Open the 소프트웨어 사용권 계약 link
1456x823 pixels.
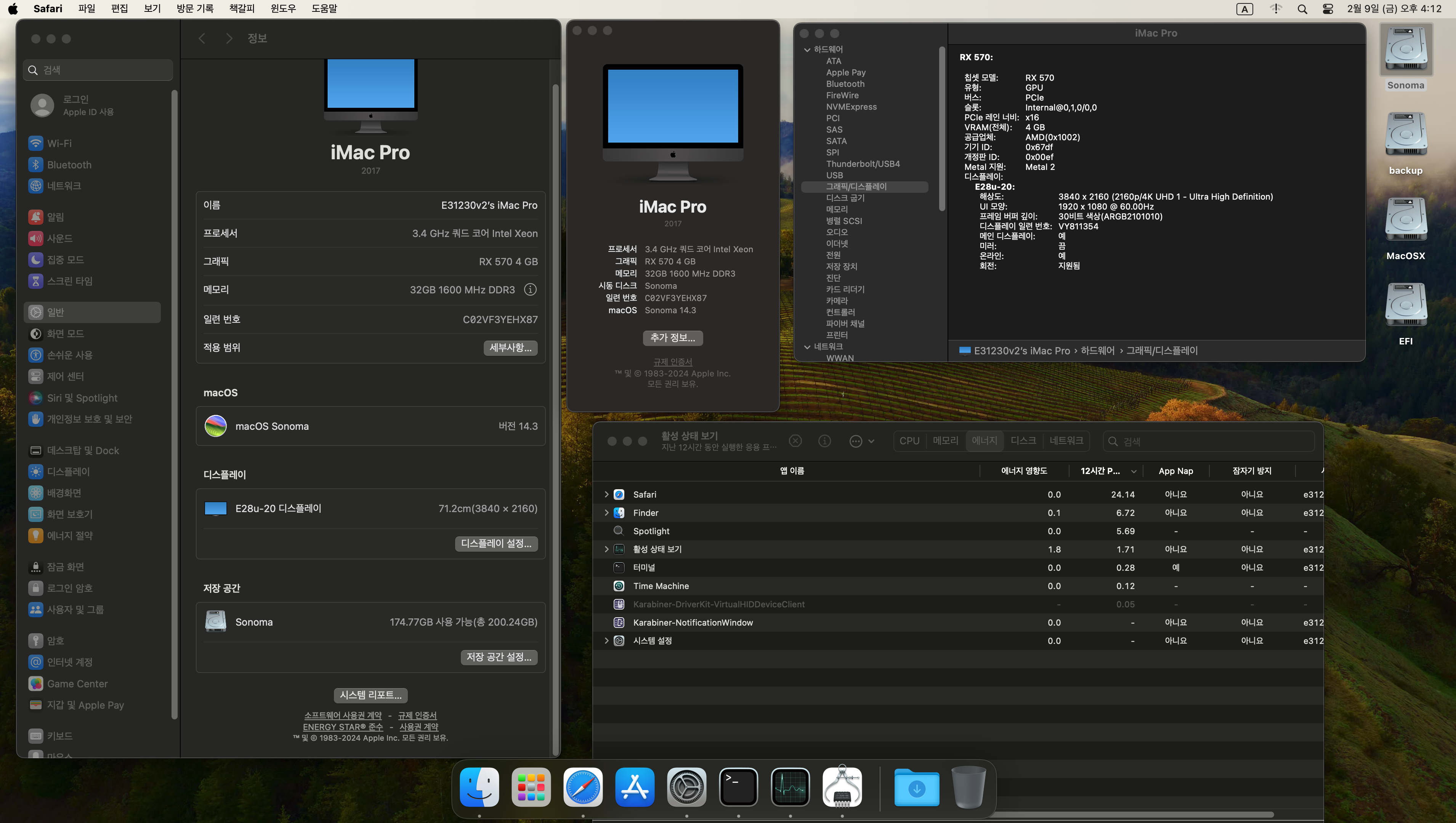tap(343, 716)
